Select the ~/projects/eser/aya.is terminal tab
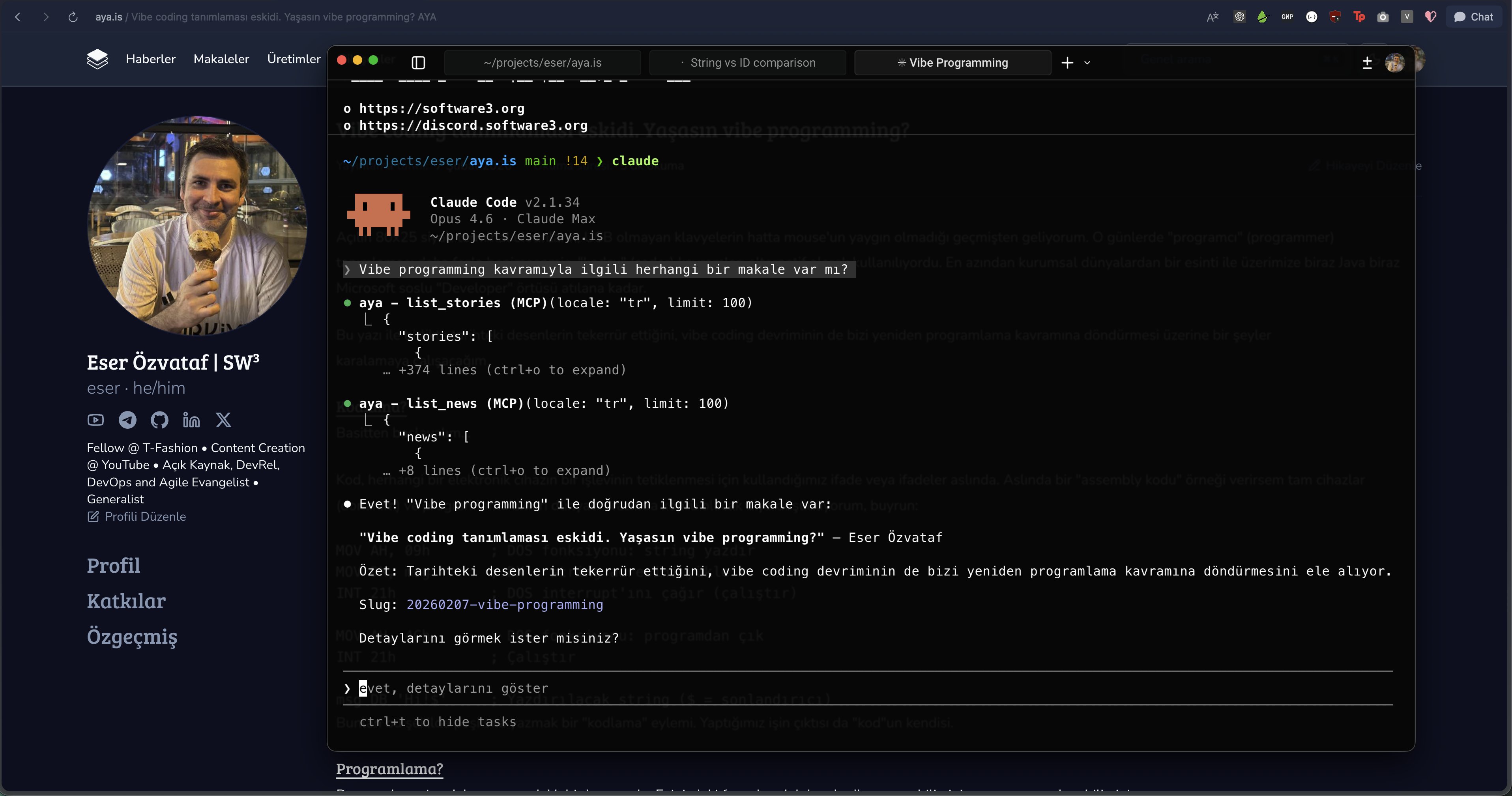Screen dimensions: 1512x796 point(542,63)
